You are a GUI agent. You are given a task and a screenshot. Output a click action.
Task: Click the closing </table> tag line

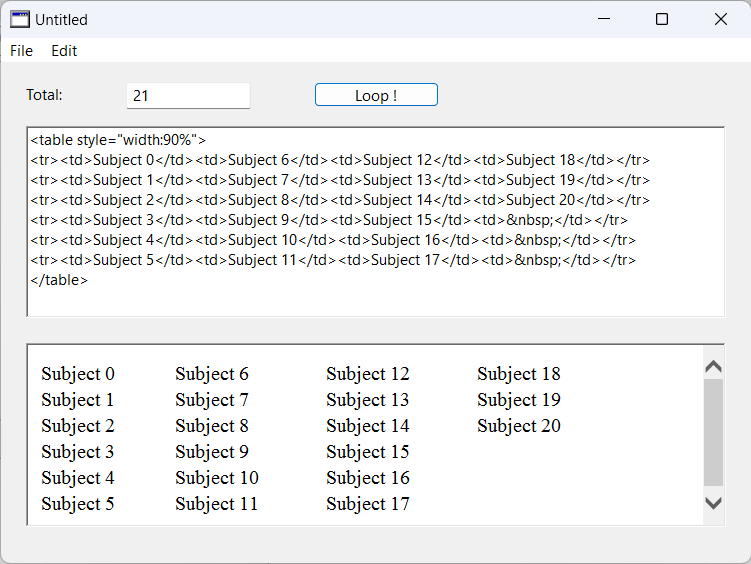coord(59,280)
